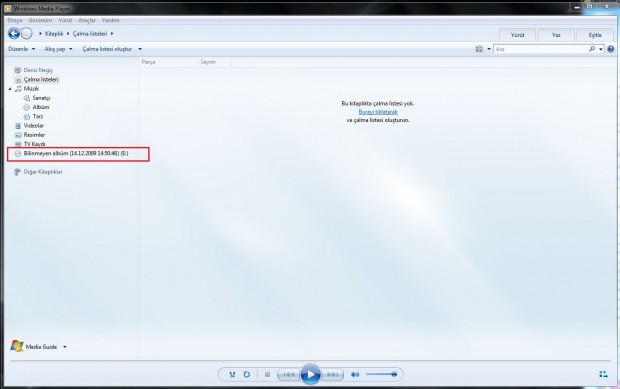Click the Parça column header
Image resolution: width=620 pixels, height=389 pixels.
[168, 62]
